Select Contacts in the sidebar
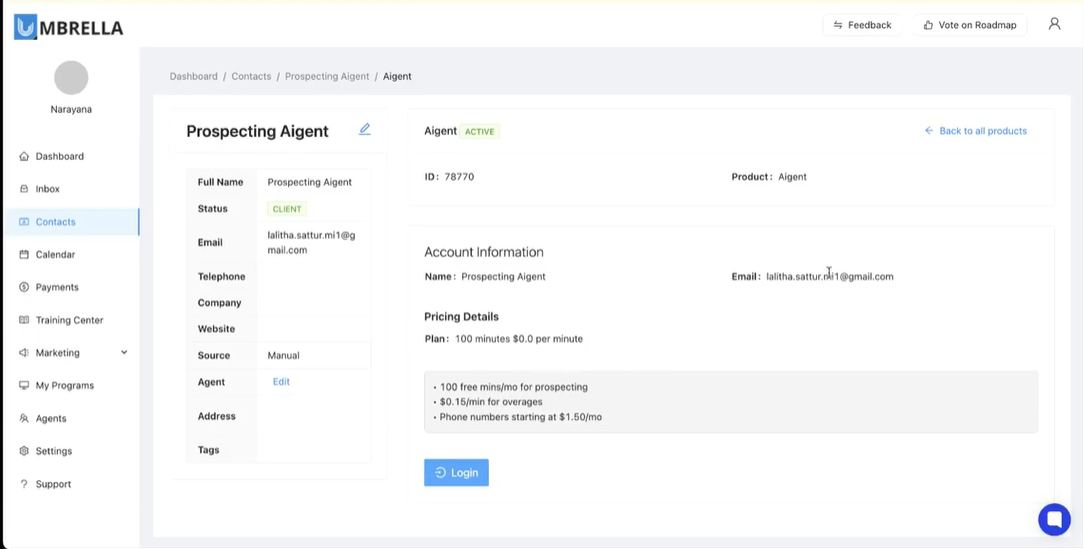The image size is (1084, 549). (x=55, y=222)
